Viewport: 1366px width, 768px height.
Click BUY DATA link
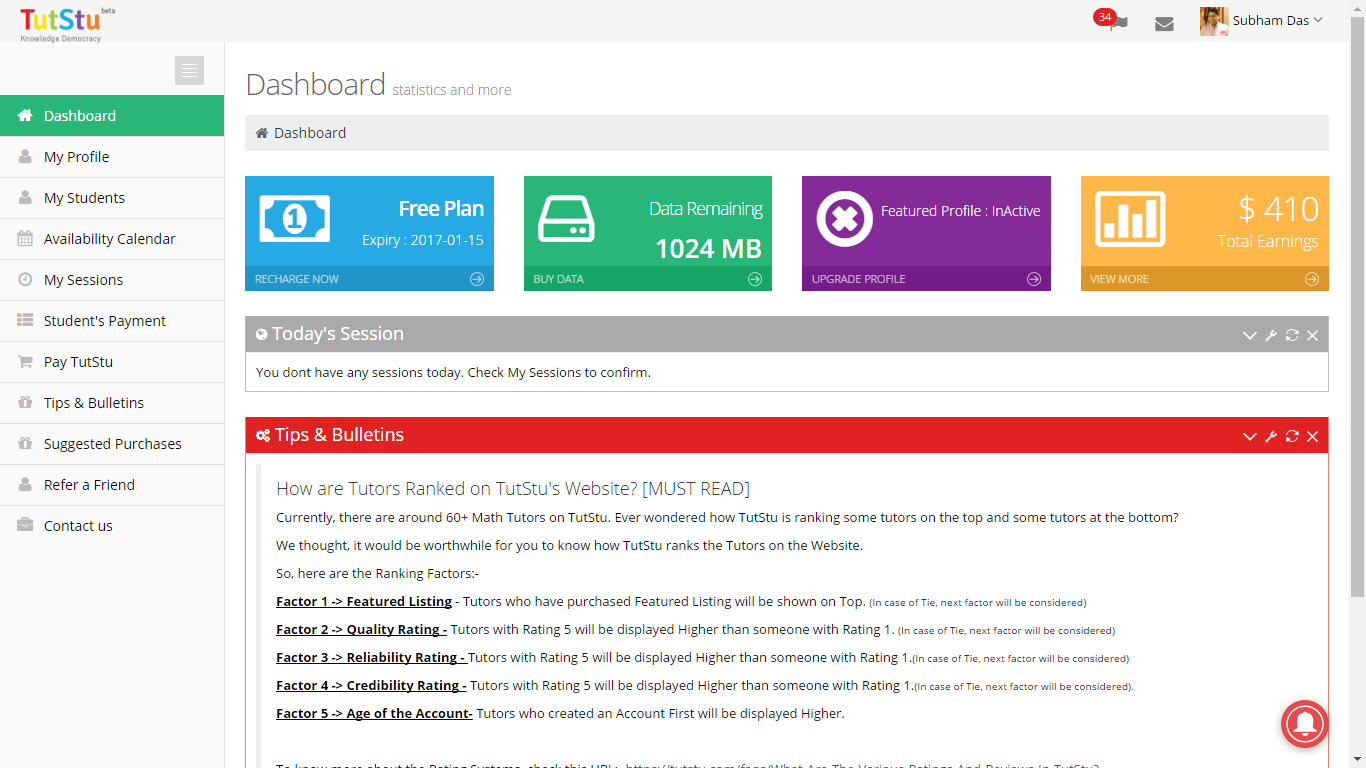558,279
